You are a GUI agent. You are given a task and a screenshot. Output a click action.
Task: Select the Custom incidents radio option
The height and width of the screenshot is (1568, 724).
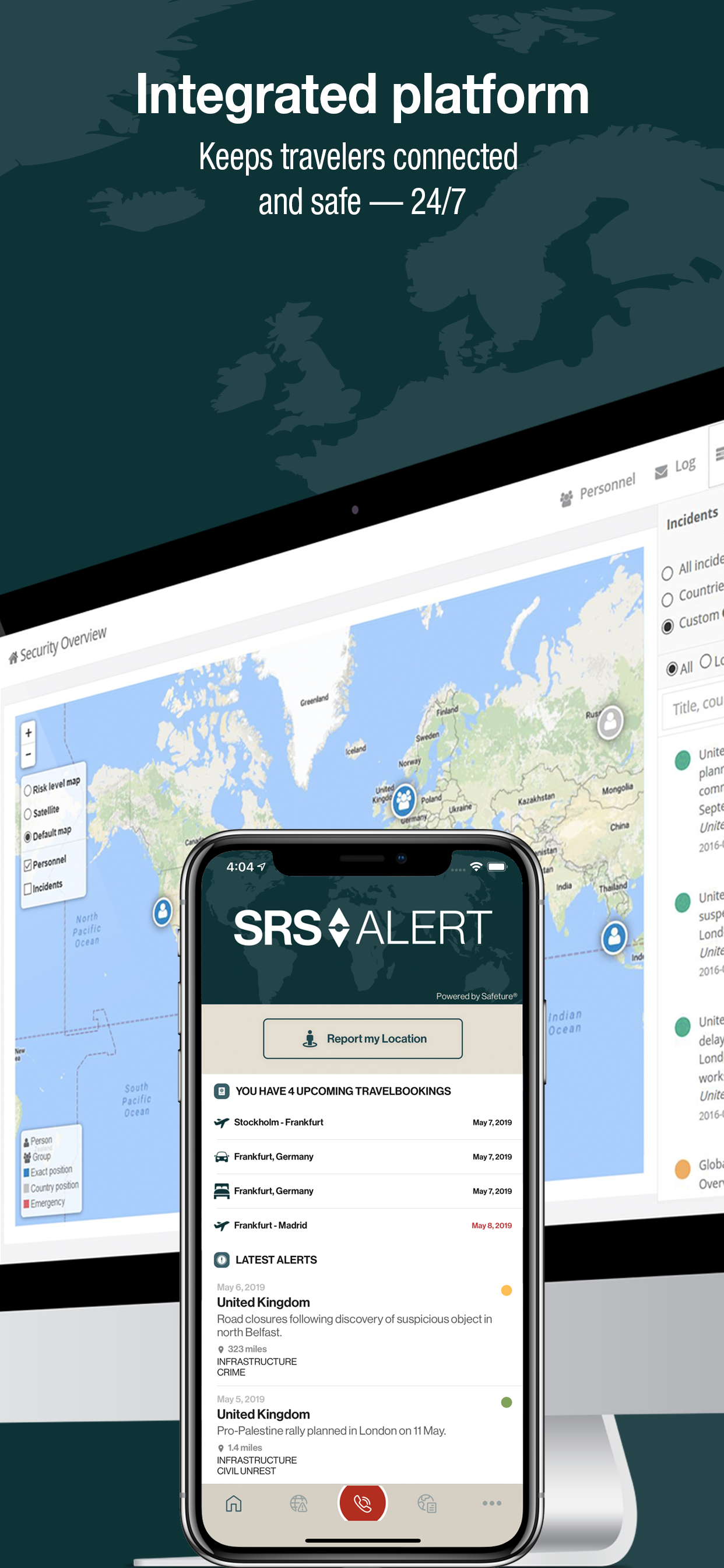667,626
